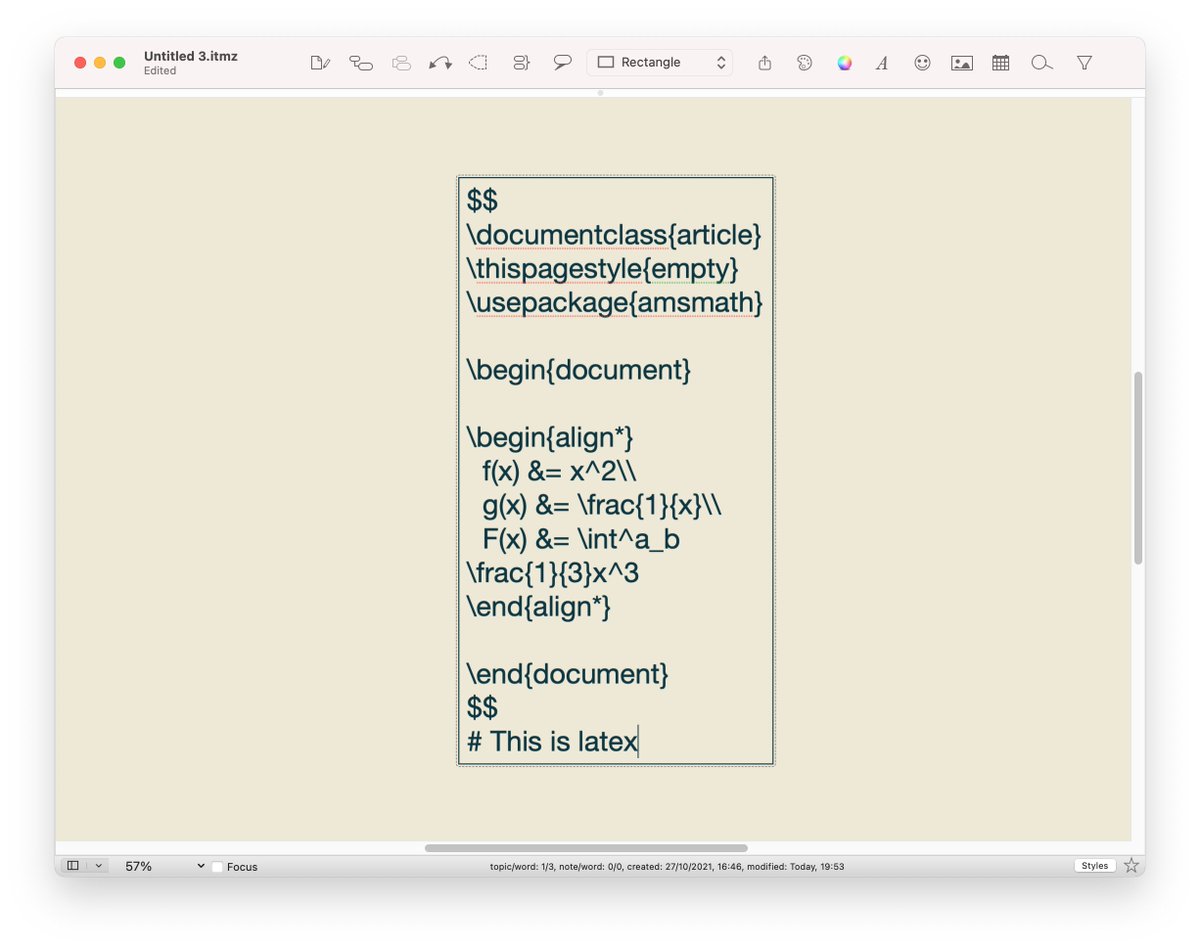Click the \thispagestyle{empty} line
The image size is (1200, 949).
[x=602, y=269]
